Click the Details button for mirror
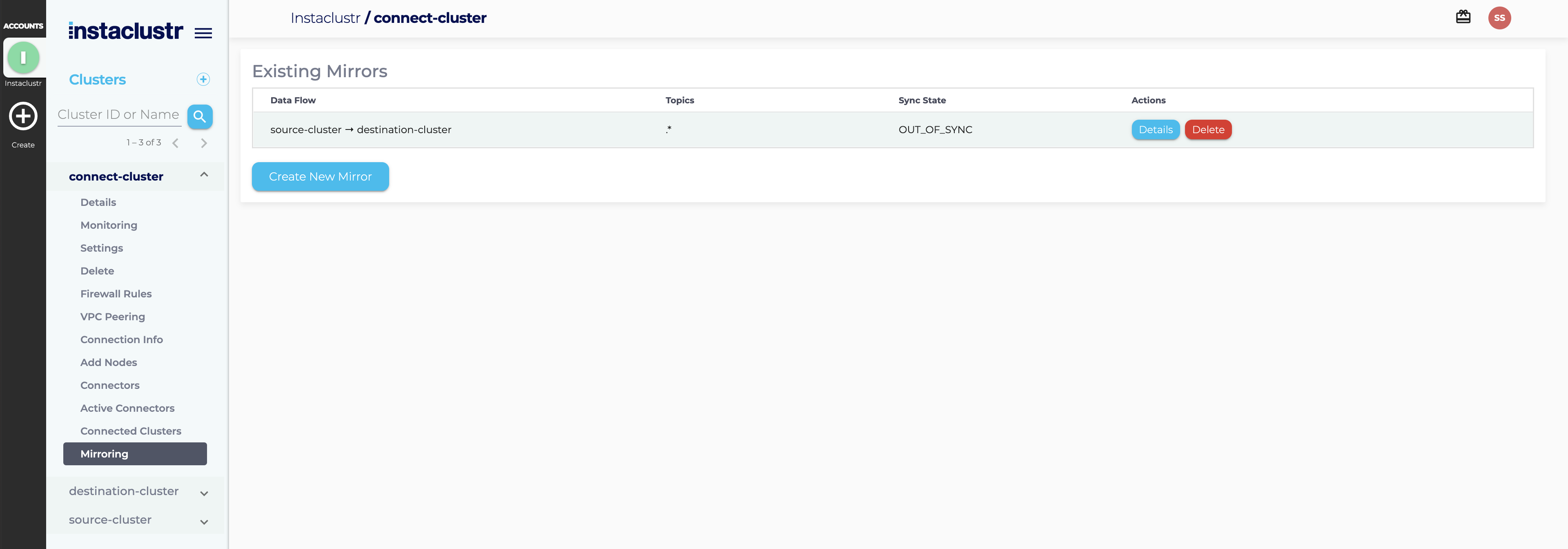Image resolution: width=1568 pixels, height=549 pixels. pyautogui.click(x=1155, y=129)
